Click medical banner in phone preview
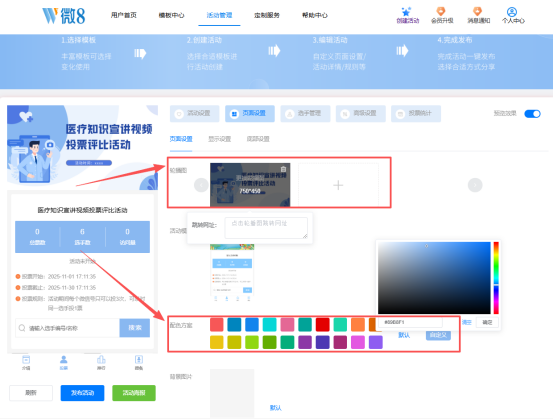 coord(82,147)
